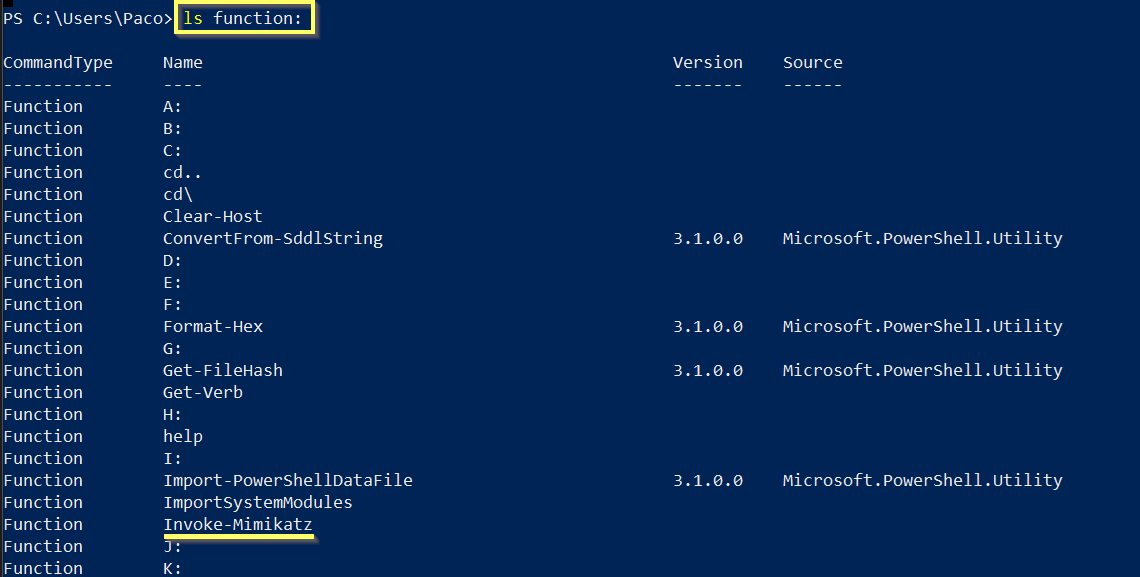Image resolution: width=1140 pixels, height=577 pixels.
Task: Click the cd\ function entry
Action: point(178,194)
